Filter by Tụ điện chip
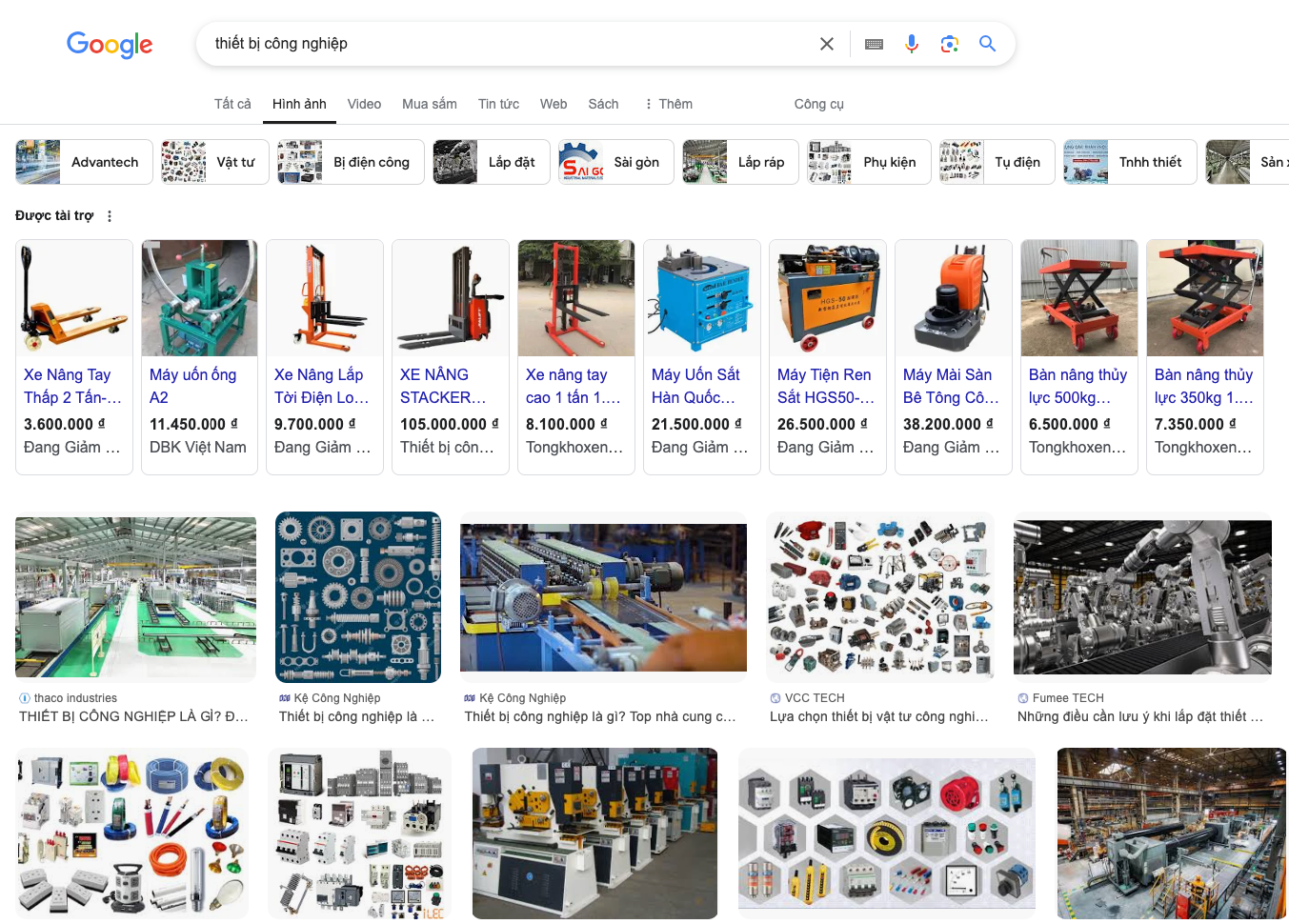 pyautogui.click(x=997, y=162)
